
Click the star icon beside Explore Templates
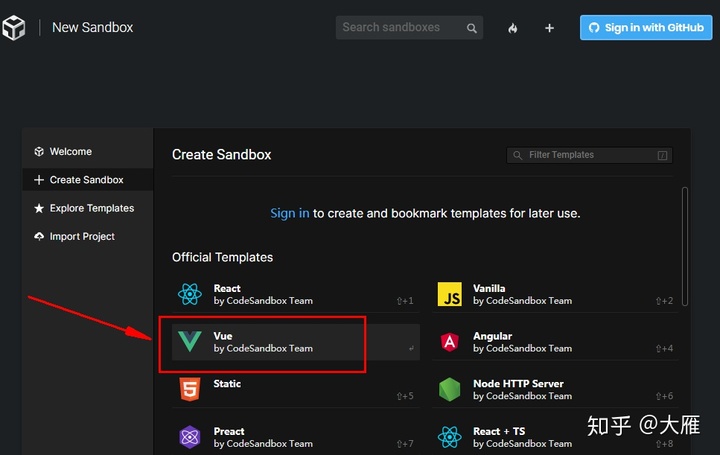(39, 208)
